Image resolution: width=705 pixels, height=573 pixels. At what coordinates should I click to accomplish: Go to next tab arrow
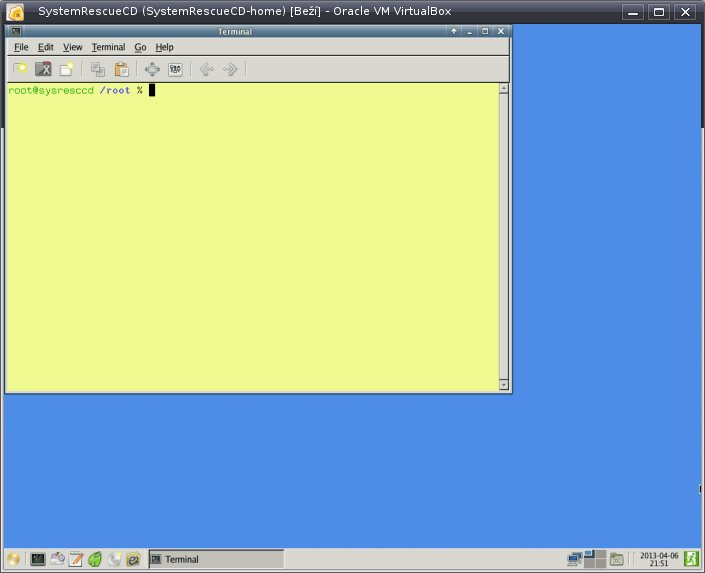pyautogui.click(x=230, y=69)
